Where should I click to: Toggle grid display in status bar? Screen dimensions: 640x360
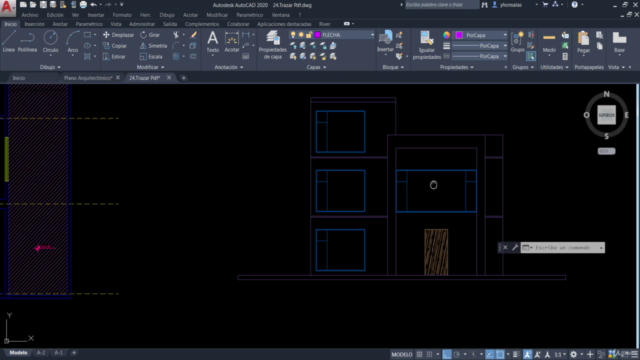(419, 354)
